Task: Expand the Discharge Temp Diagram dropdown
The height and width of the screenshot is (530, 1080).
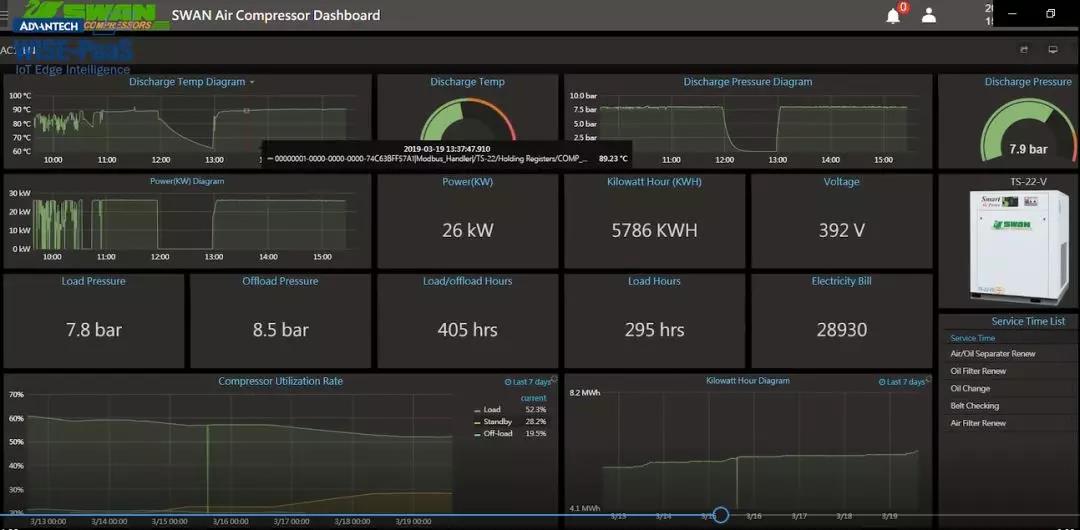Action: click(252, 82)
